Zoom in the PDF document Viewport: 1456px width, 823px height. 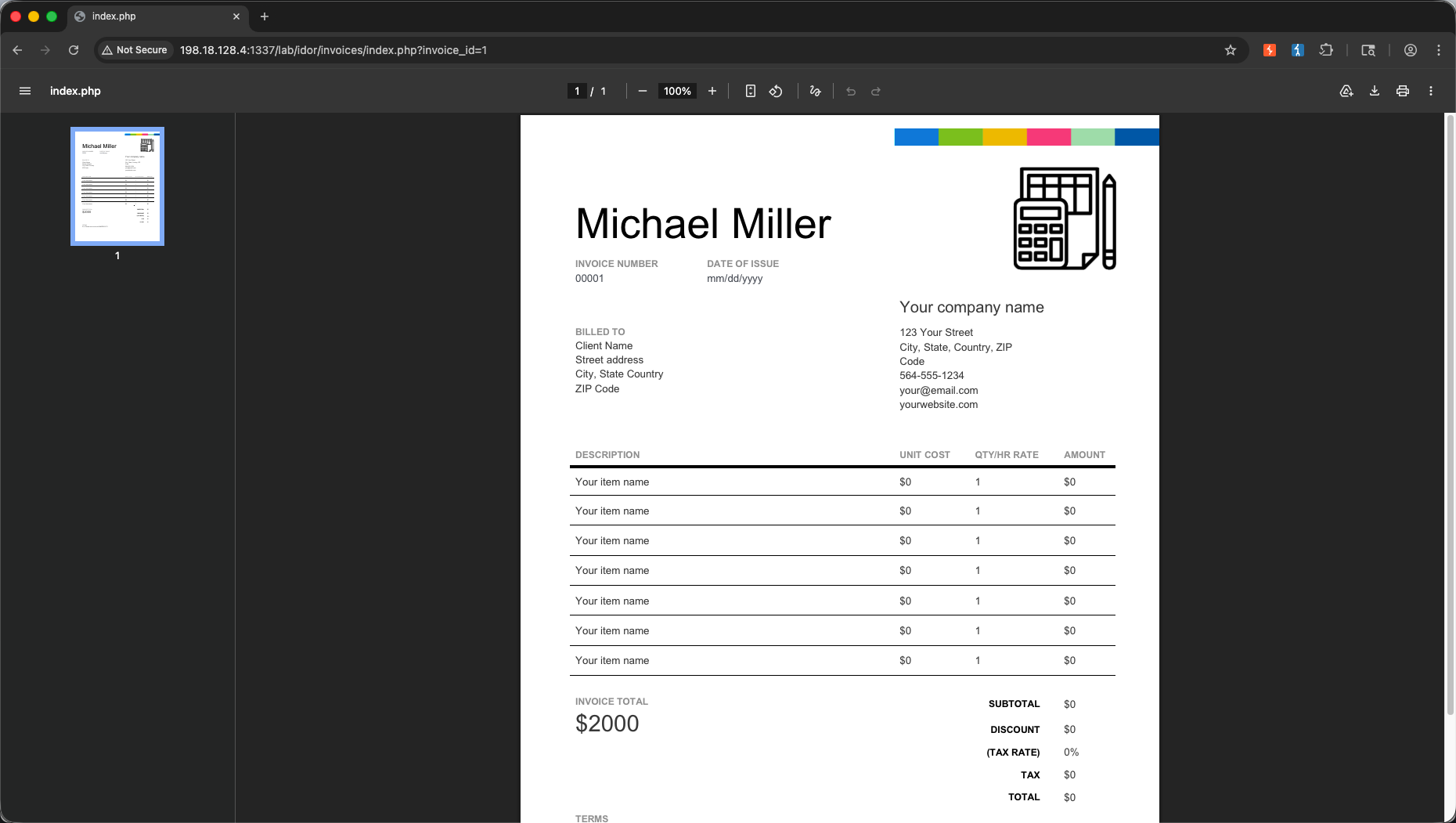712,91
